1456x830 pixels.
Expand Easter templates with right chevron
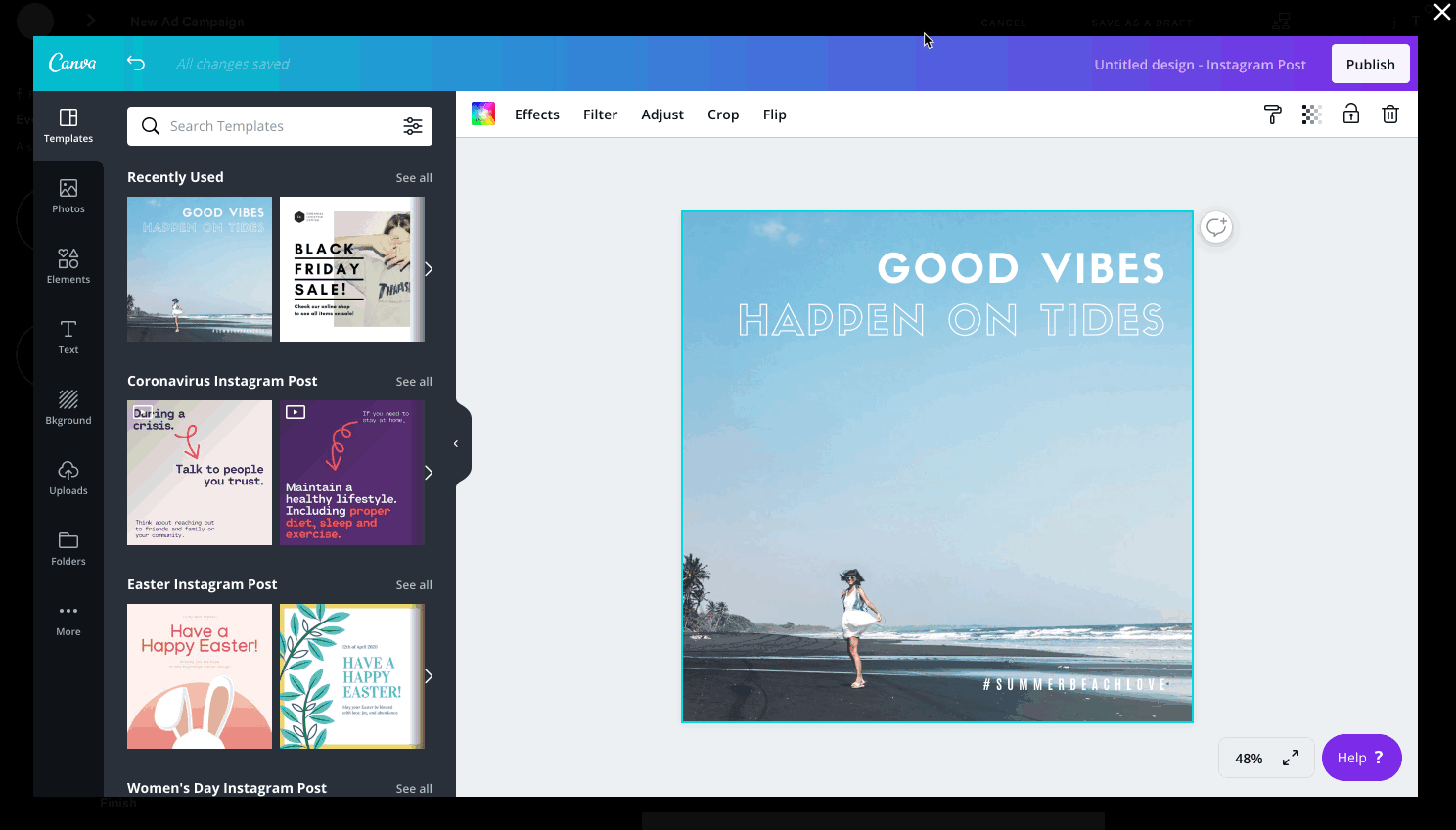coord(429,676)
